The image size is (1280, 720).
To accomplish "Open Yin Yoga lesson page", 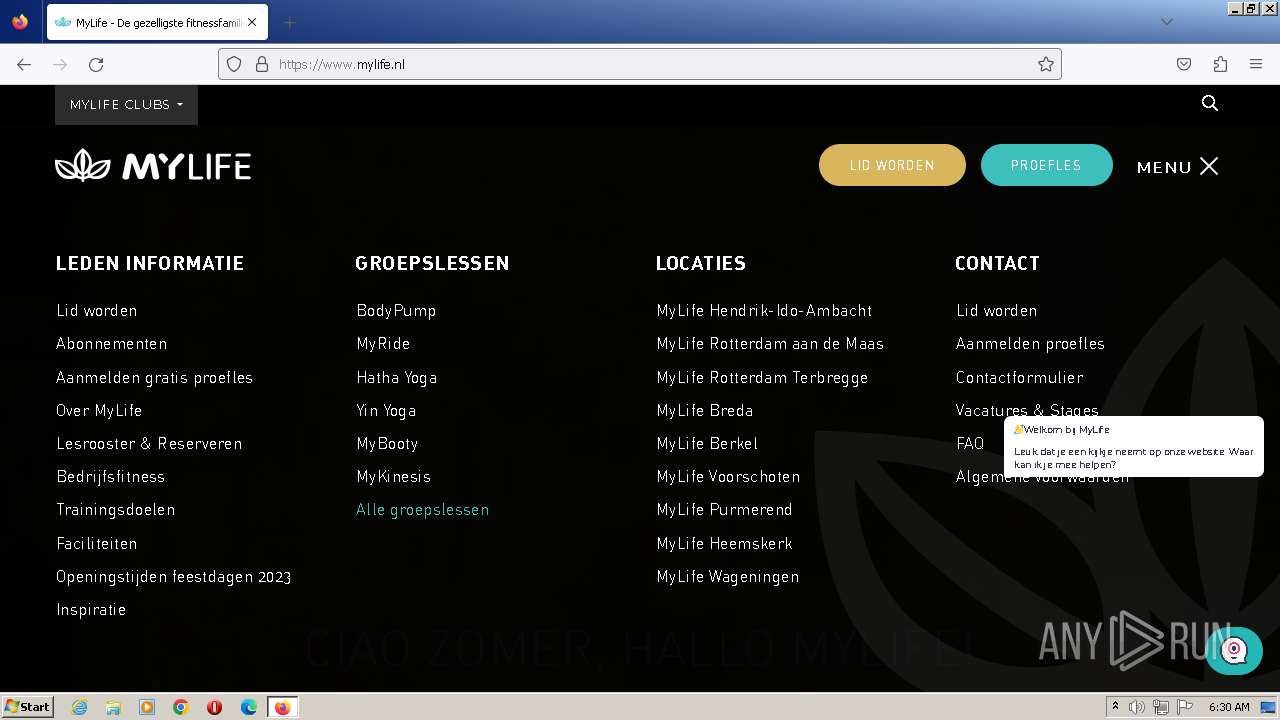I will point(386,411).
